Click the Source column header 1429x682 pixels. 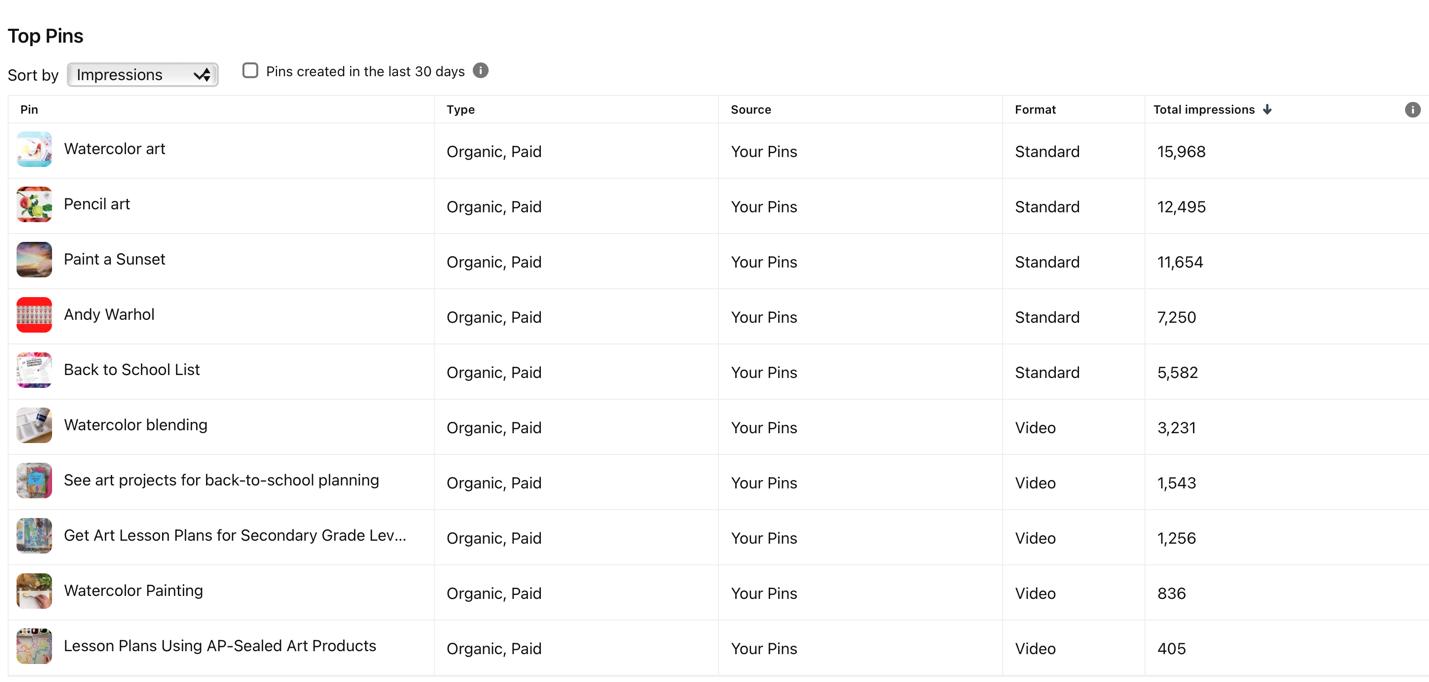coord(750,110)
